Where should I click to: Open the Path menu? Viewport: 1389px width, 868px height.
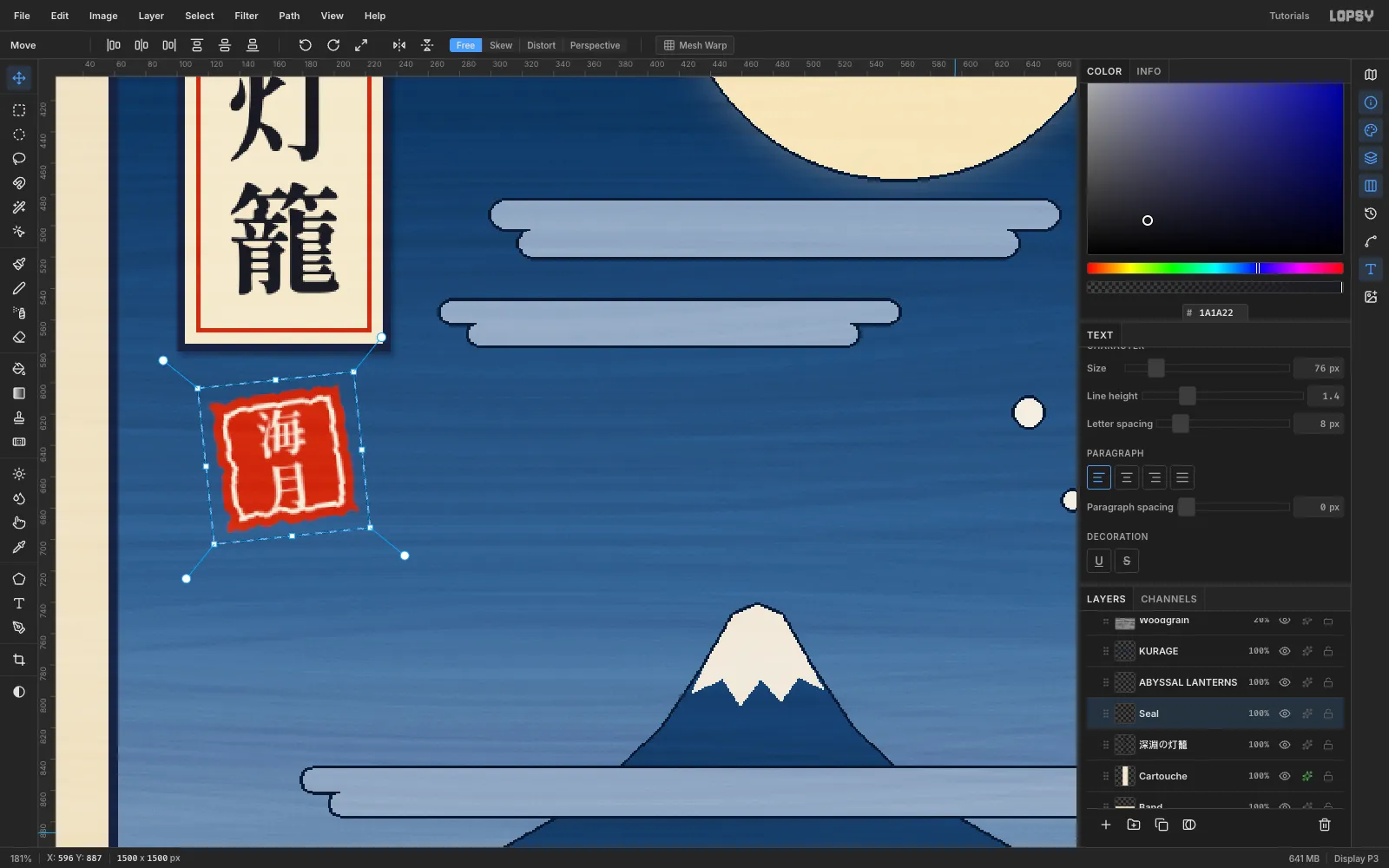pyautogui.click(x=289, y=16)
